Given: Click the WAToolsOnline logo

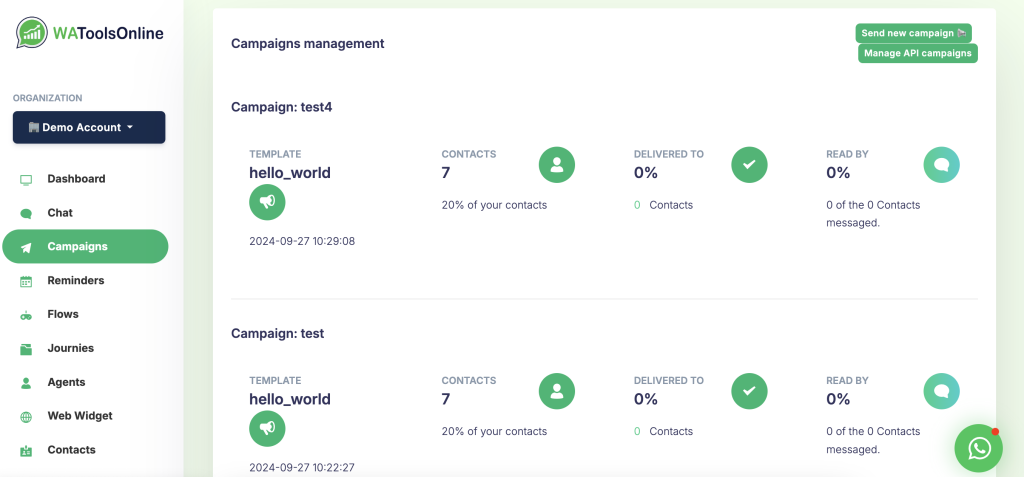Looking at the screenshot, I should point(90,33).
